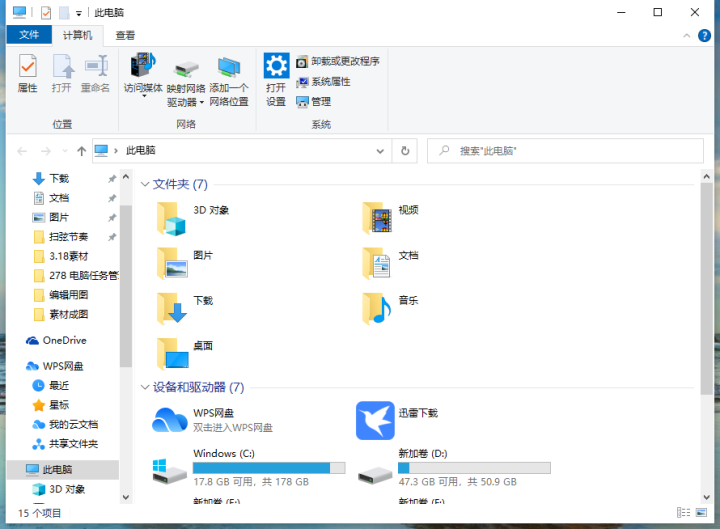The height and width of the screenshot is (529, 720).
Task: Select the 视频 folder icon
Action: 377,218
